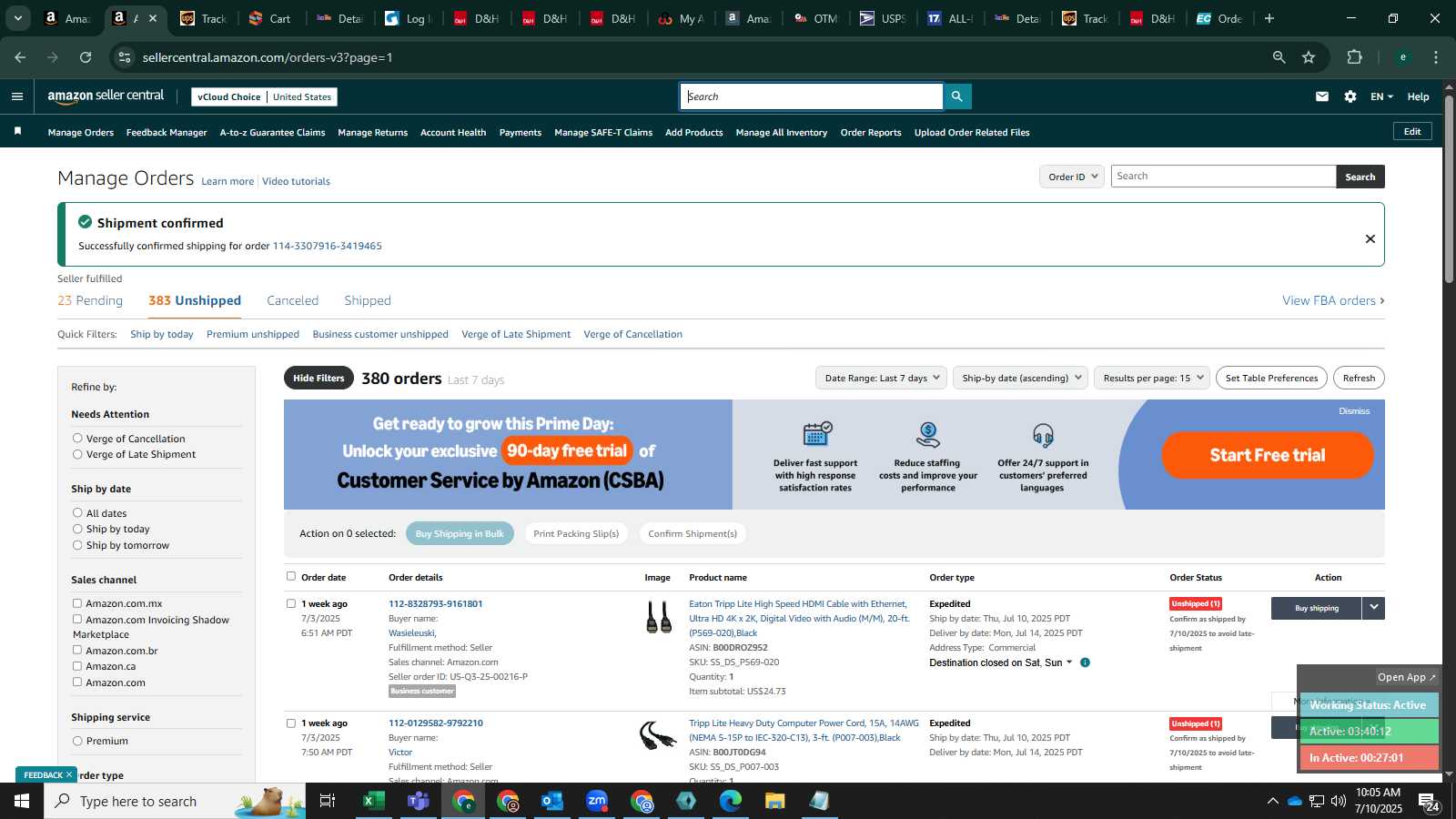1456x819 pixels.
Task: Click the teal search magnifier button
Action: coord(956,96)
